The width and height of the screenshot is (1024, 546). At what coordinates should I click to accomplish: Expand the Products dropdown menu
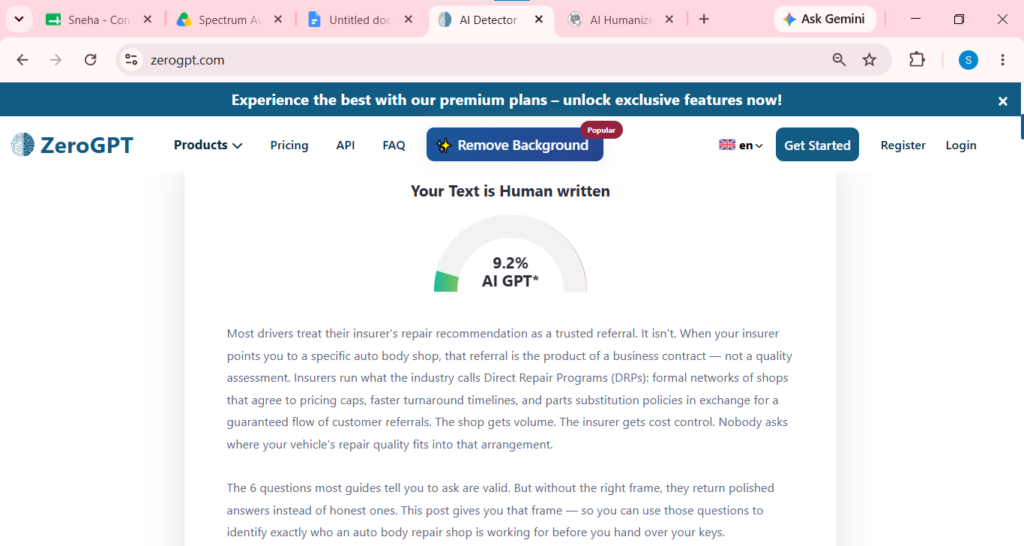[x=208, y=145]
